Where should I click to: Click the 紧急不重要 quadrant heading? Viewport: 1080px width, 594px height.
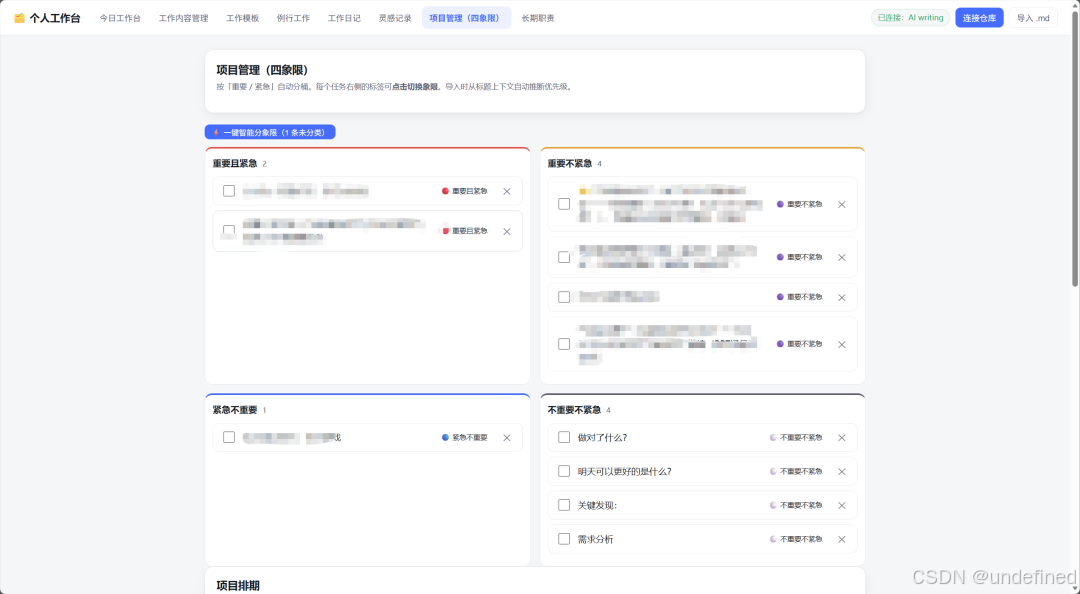point(235,410)
